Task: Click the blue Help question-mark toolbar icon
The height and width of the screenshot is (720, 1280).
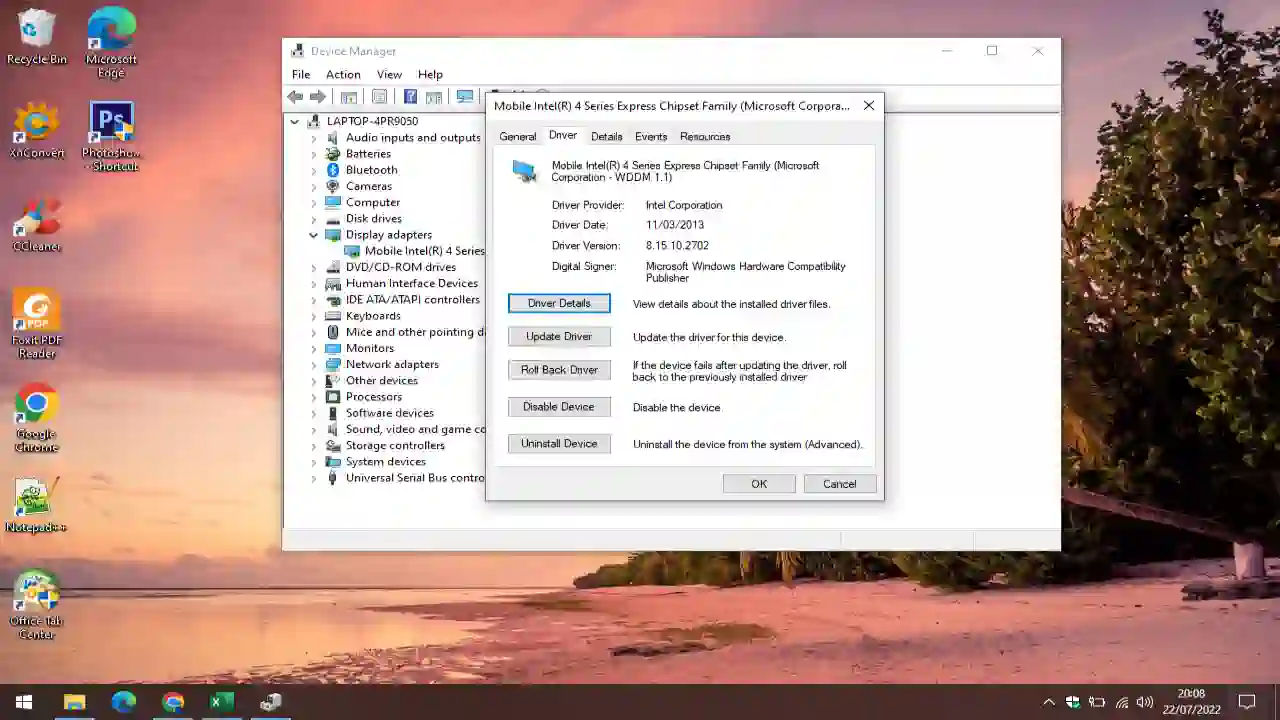Action: click(410, 97)
